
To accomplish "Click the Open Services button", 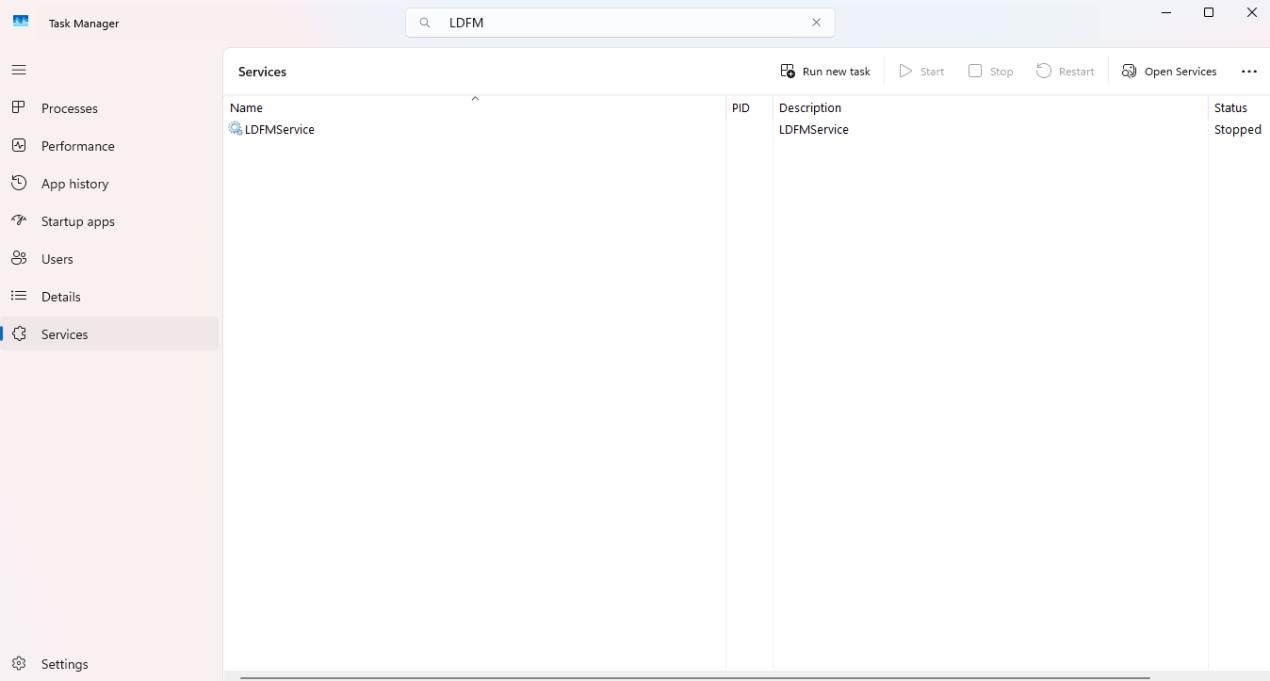I will click(1169, 72).
